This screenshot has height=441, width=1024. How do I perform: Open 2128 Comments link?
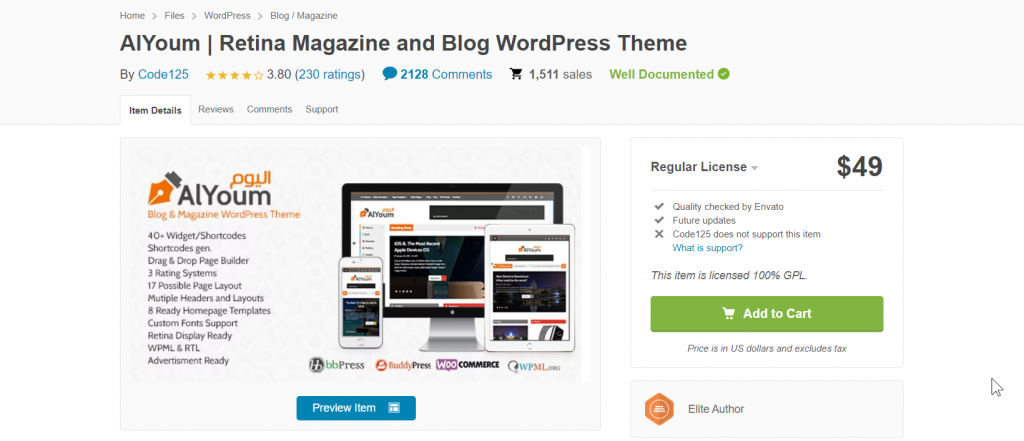(446, 74)
